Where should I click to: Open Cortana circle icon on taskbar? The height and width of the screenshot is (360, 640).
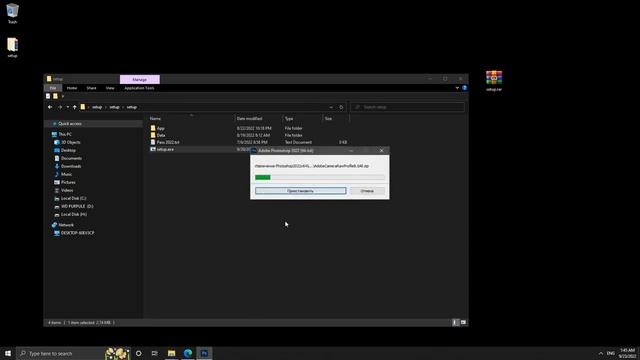pos(138,353)
